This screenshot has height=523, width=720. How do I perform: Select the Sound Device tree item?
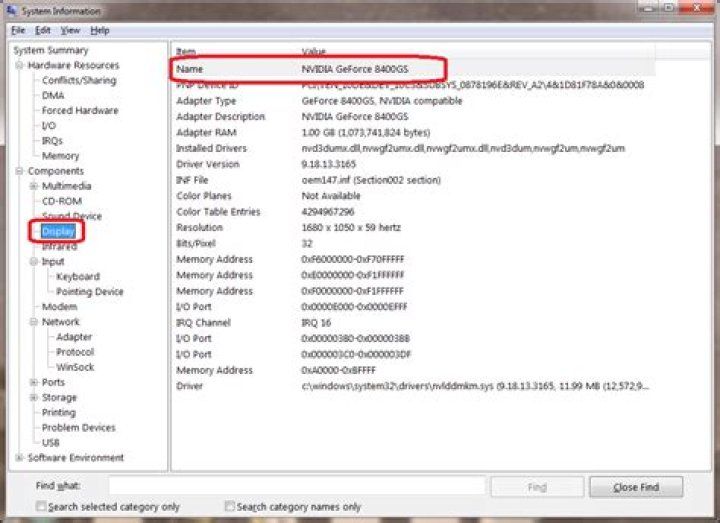click(x=72, y=216)
